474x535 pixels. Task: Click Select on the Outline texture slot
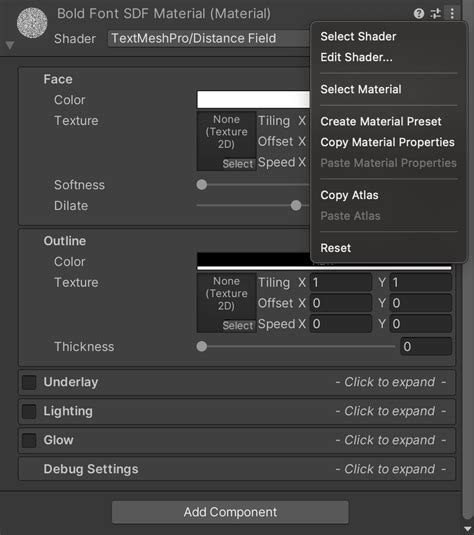point(238,326)
